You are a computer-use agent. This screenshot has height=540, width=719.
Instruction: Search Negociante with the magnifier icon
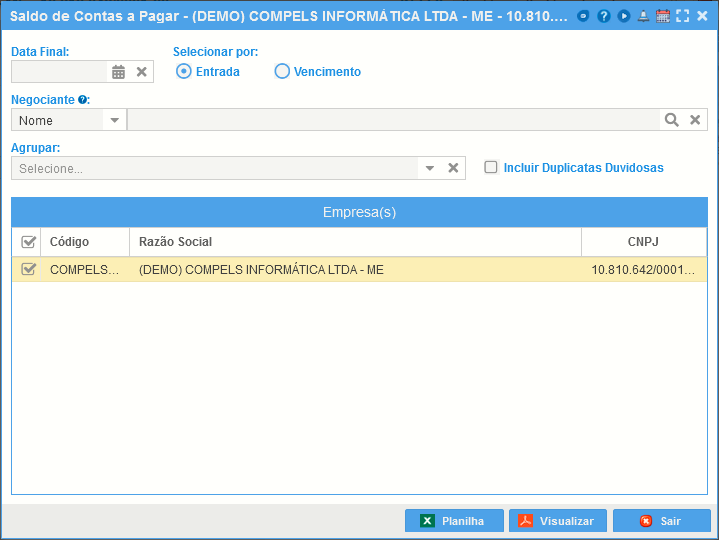672,120
